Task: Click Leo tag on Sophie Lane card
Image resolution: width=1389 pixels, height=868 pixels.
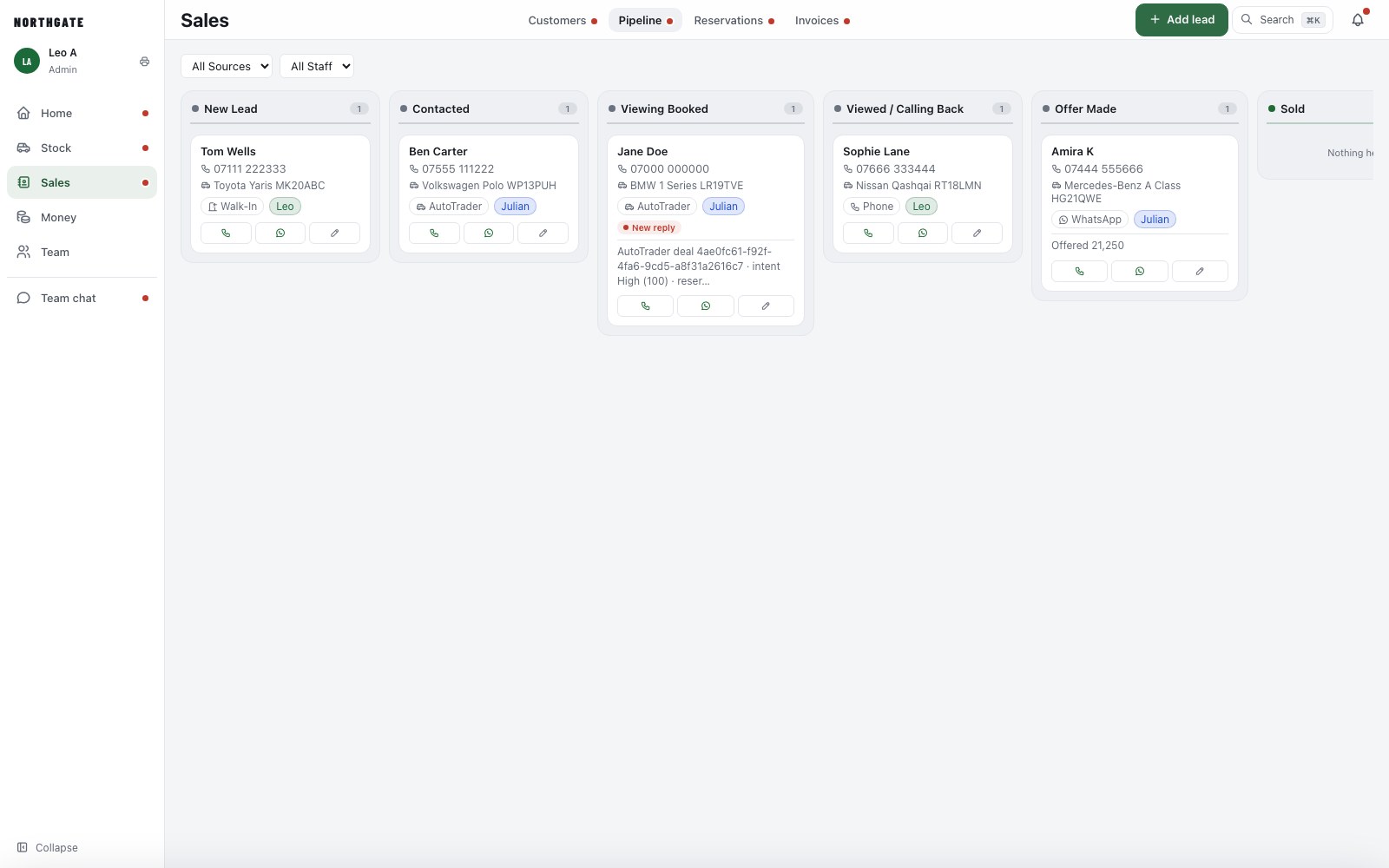Action: click(x=921, y=207)
